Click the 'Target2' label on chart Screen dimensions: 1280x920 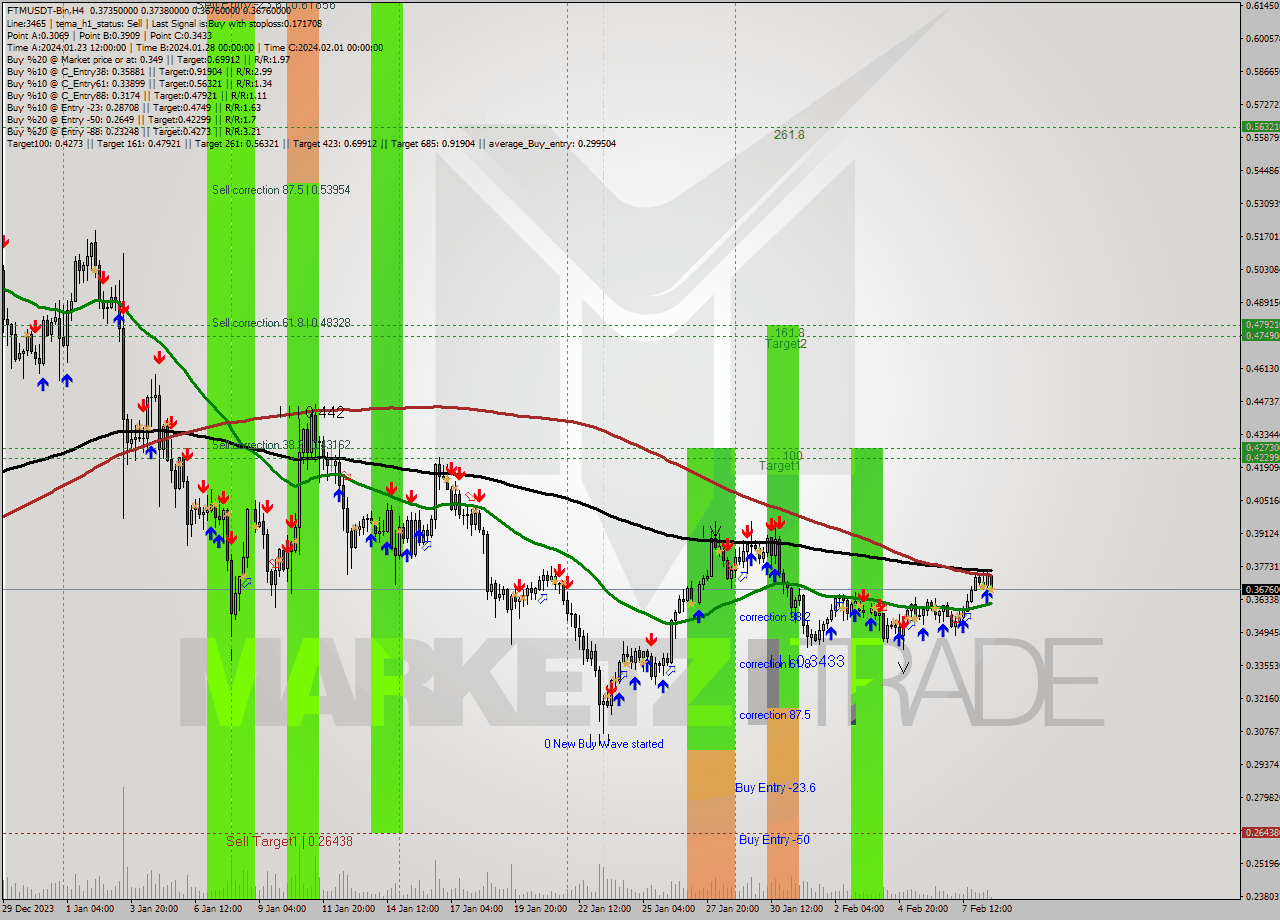786,344
